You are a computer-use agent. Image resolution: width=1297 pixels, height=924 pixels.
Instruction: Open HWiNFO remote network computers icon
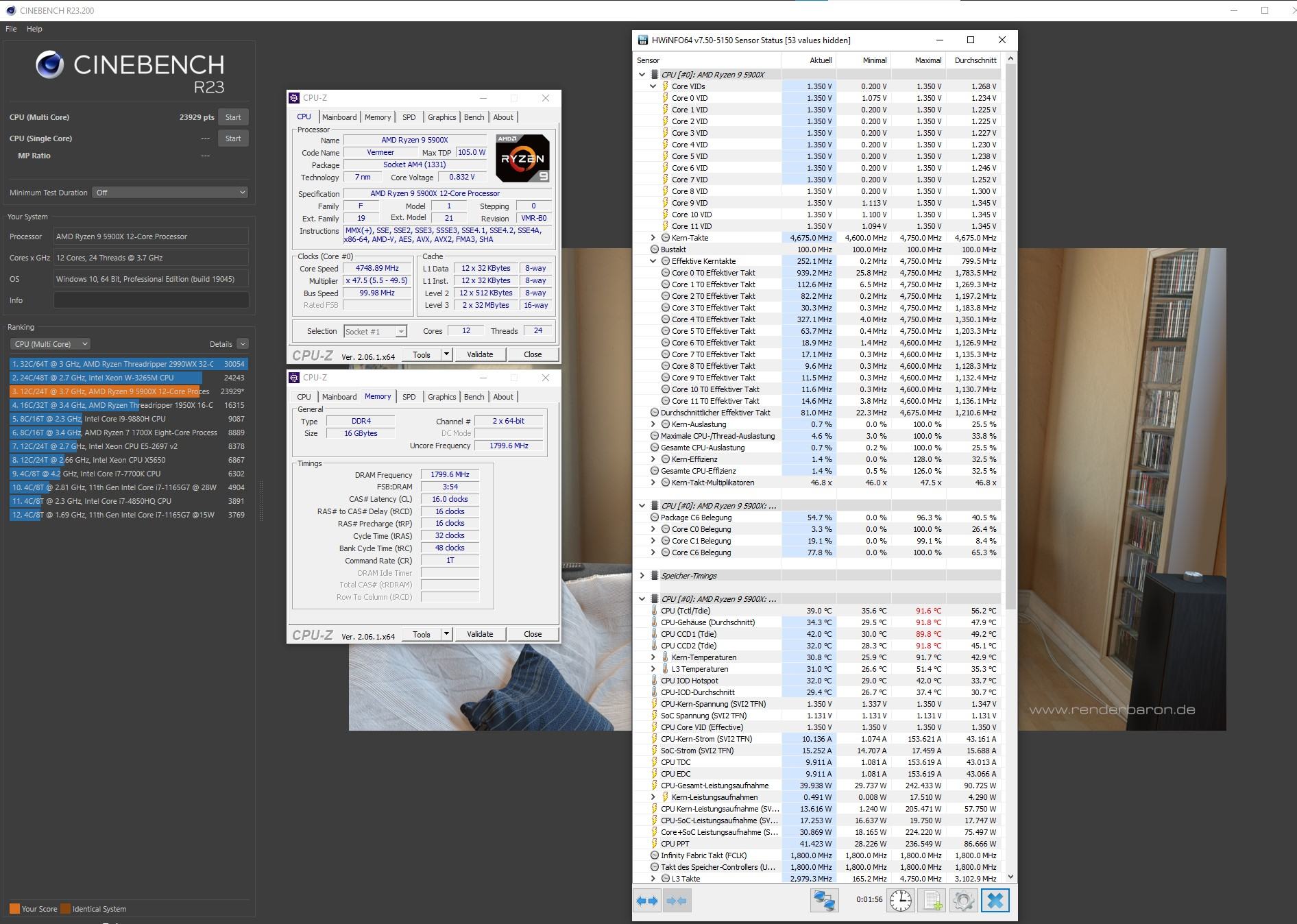824,901
